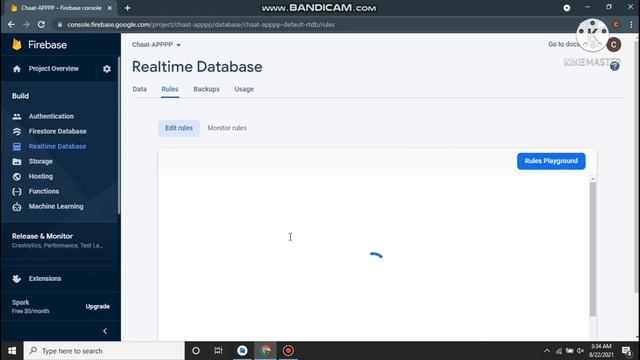Go forward in the browser
This screenshot has width=640, height=360.
coord(26,24)
